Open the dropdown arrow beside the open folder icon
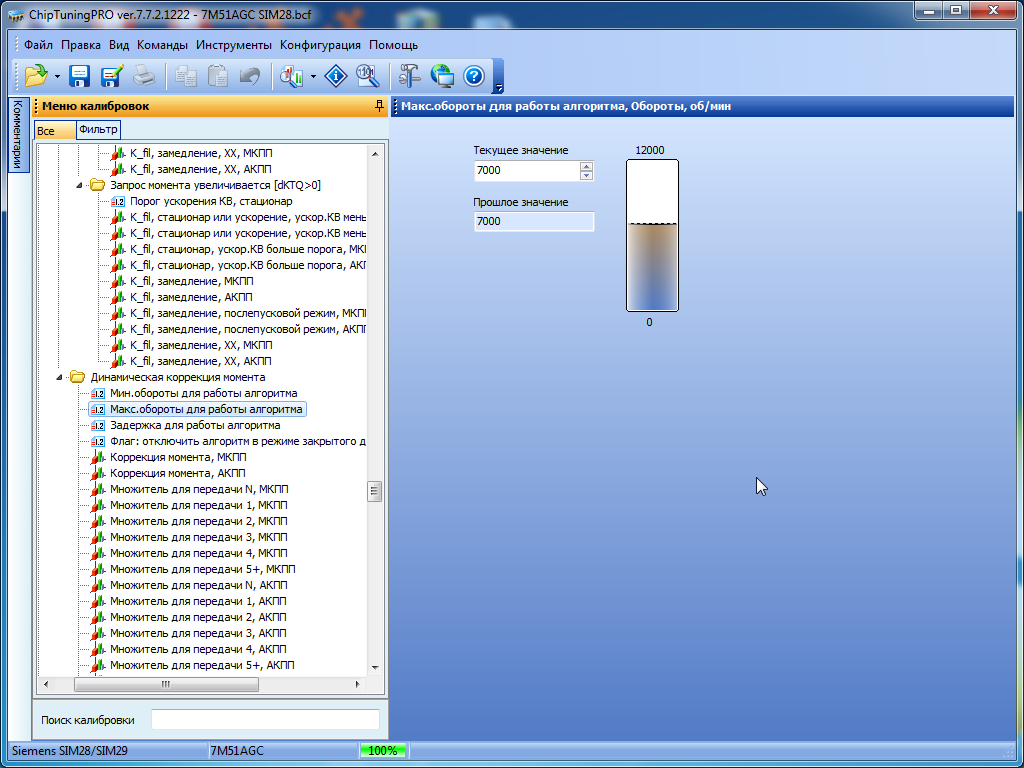1024x768 pixels. 57,76
